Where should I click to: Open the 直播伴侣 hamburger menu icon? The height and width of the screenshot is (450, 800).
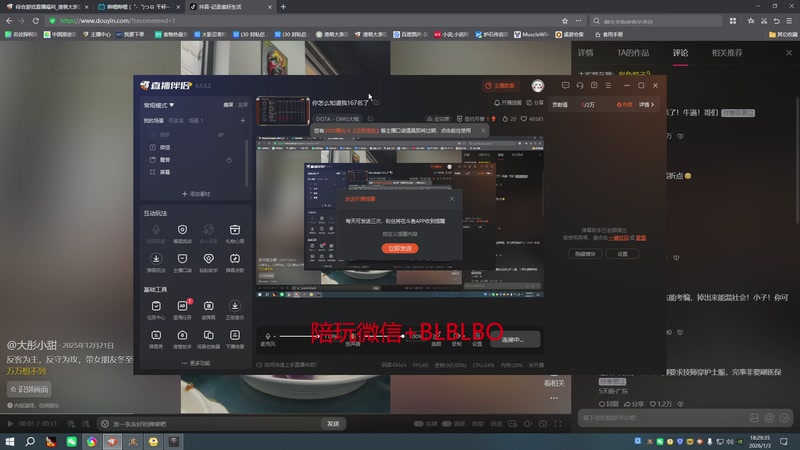click(x=608, y=85)
